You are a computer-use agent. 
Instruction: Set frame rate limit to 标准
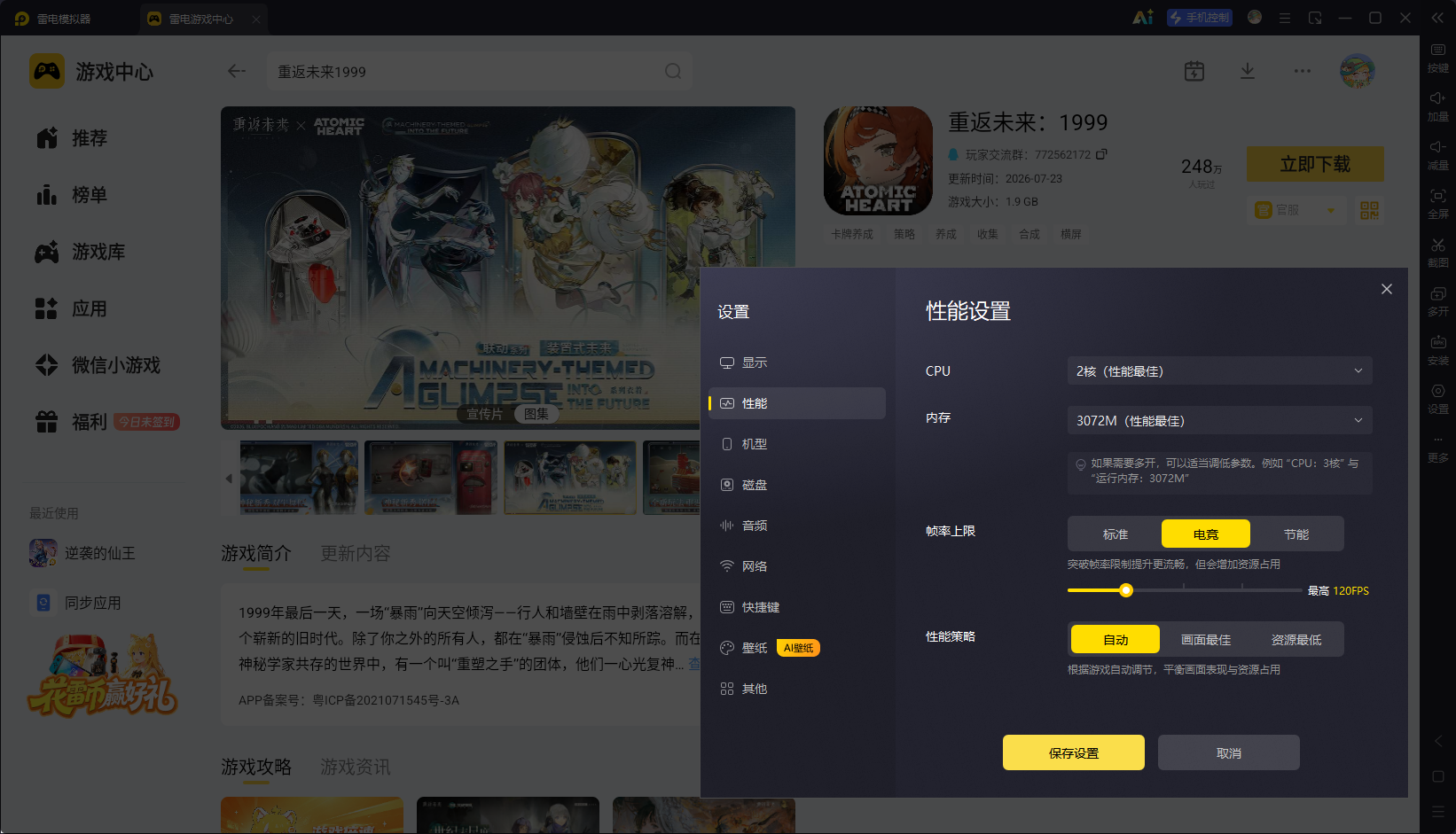click(1115, 534)
